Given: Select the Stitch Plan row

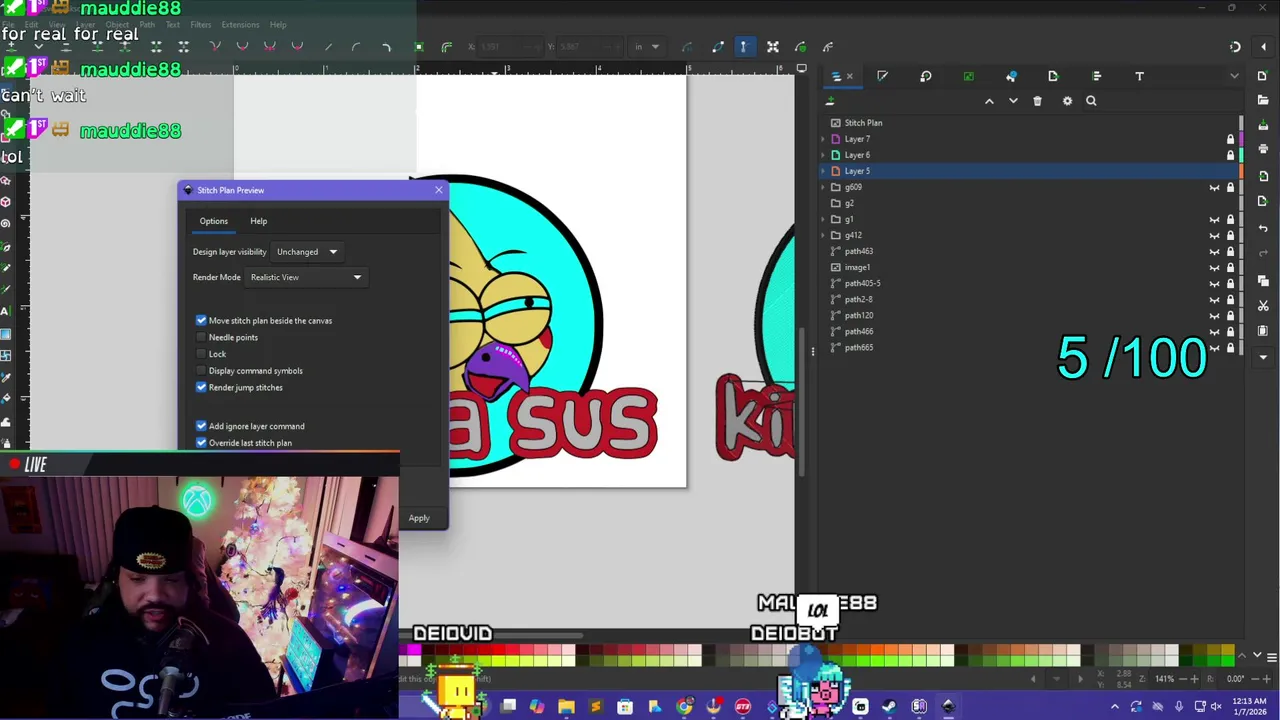Looking at the screenshot, I should [1029, 123].
